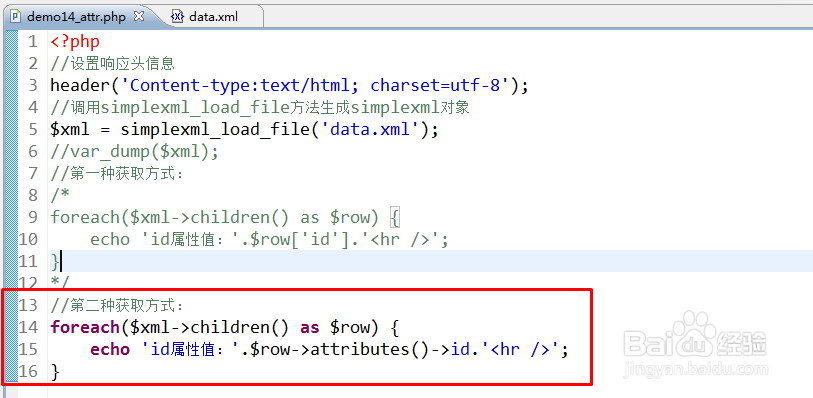Click the XML file icon on data.xml tab
The height and width of the screenshot is (398, 813).
pyautogui.click(x=177, y=17)
